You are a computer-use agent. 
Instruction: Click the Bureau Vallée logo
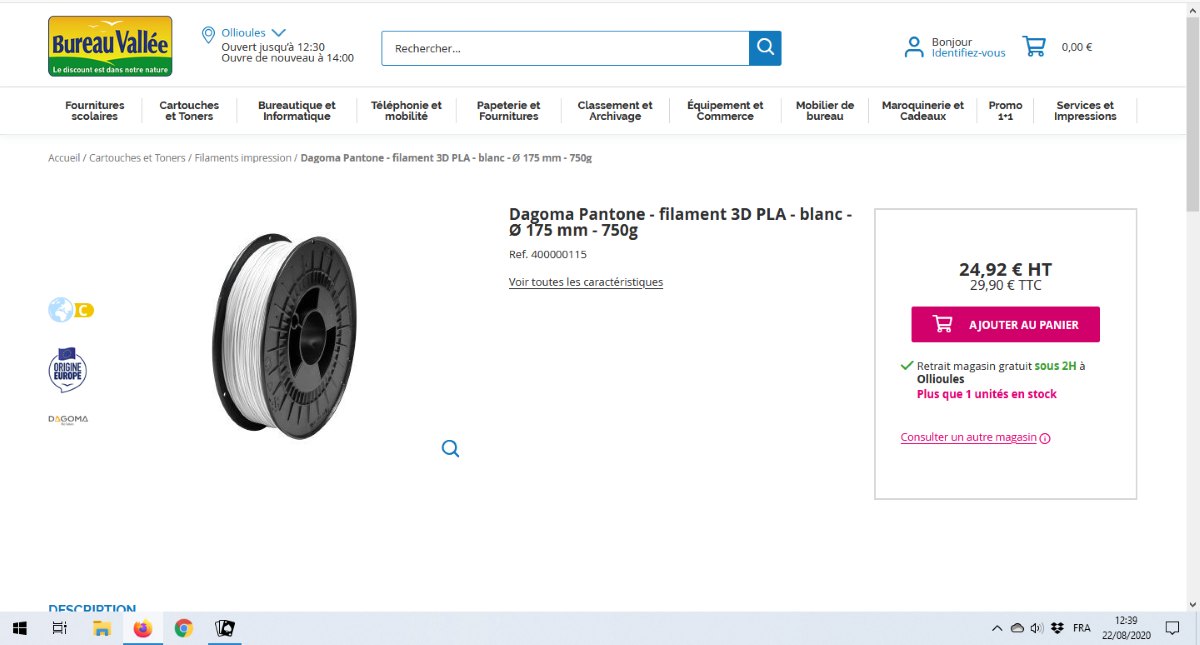pyautogui.click(x=110, y=46)
